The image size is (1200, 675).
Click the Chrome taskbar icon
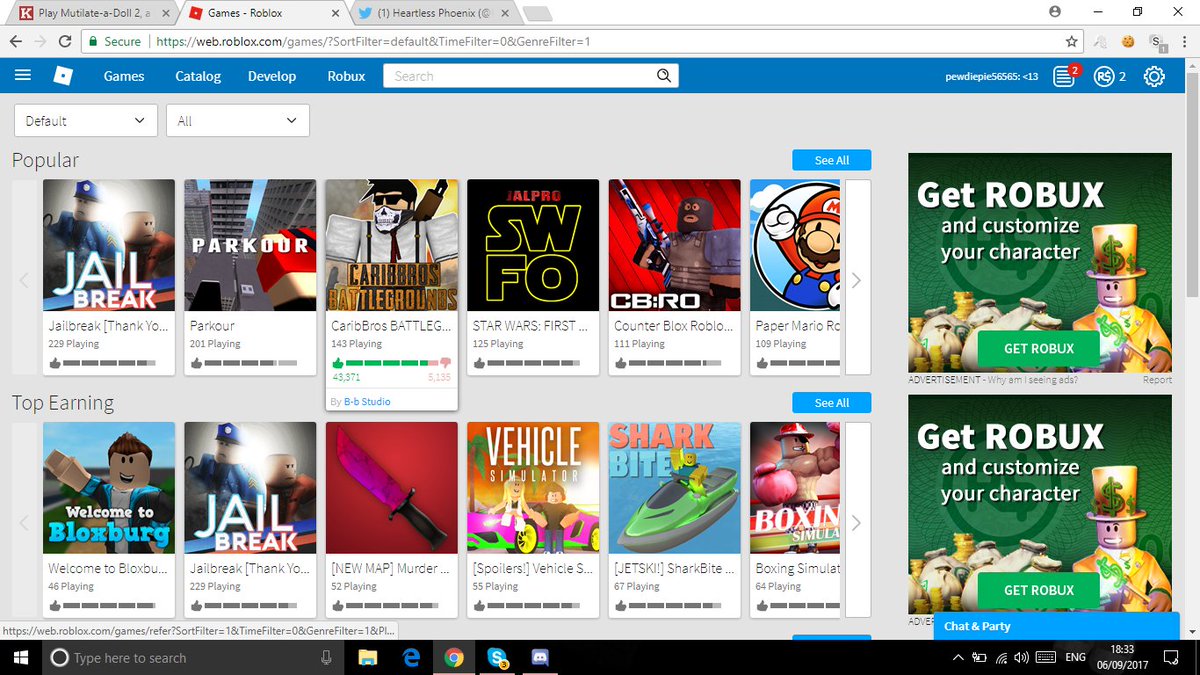(x=454, y=657)
